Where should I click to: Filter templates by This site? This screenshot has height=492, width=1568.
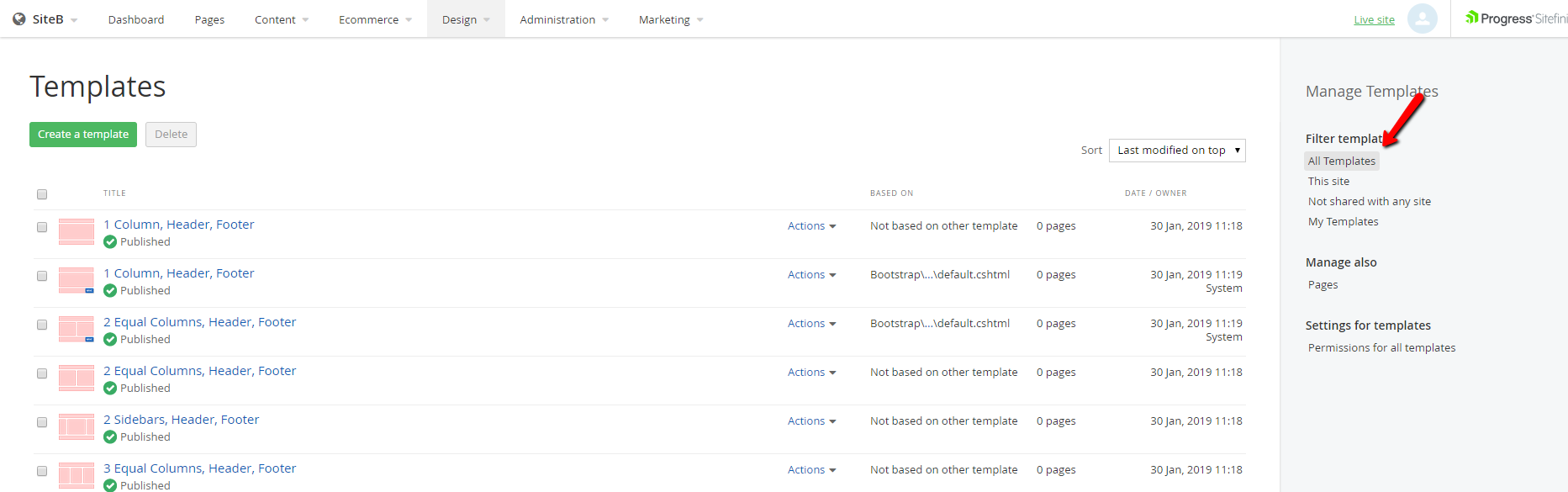(x=1328, y=182)
